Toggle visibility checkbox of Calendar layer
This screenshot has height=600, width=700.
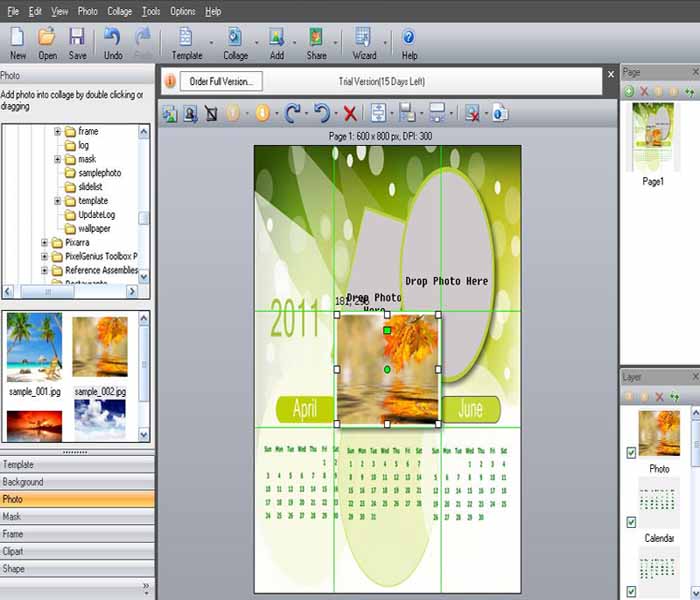coord(631,522)
